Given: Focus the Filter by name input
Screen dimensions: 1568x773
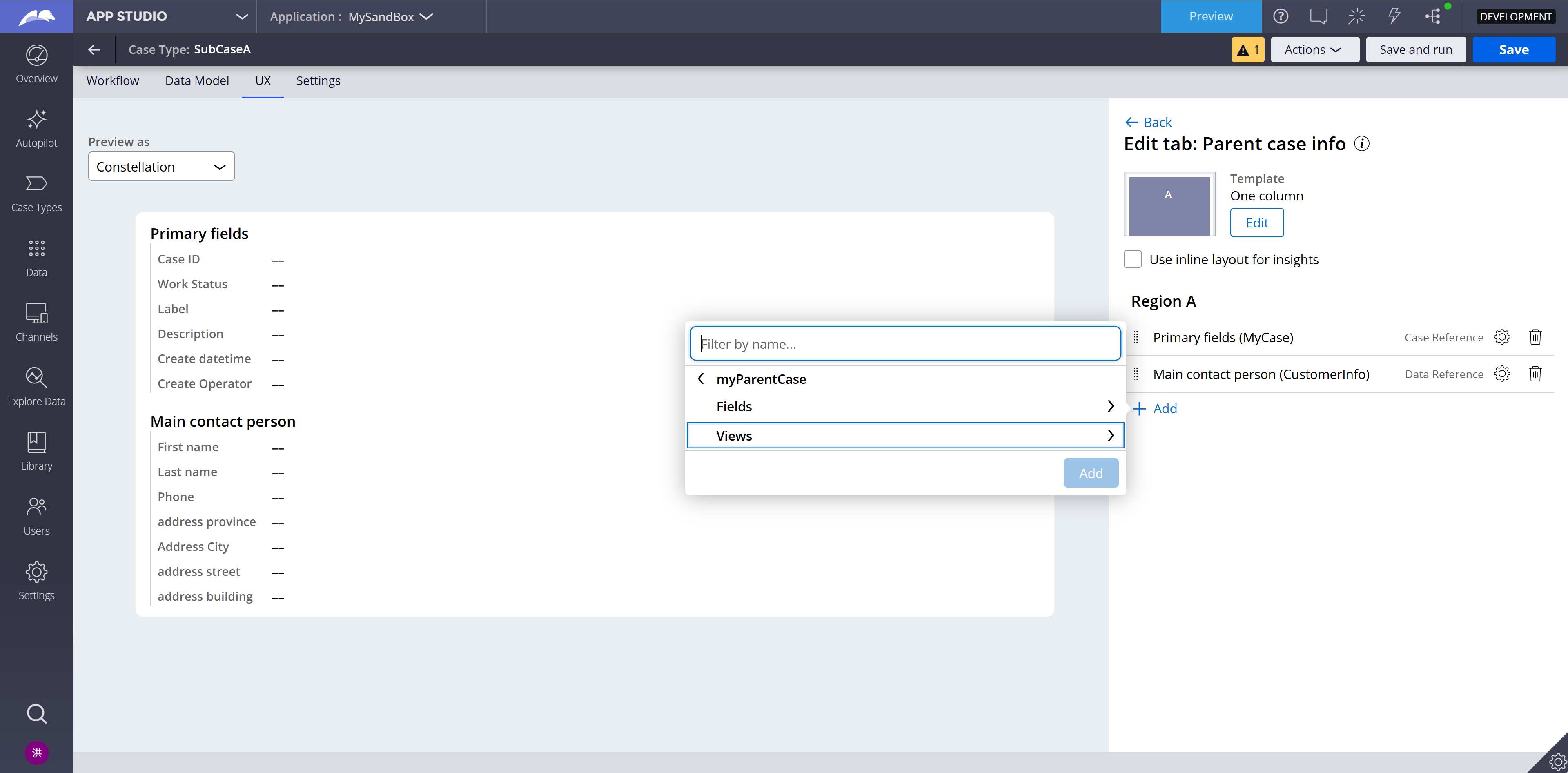Looking at the screenshot, I should click(905, 344).
